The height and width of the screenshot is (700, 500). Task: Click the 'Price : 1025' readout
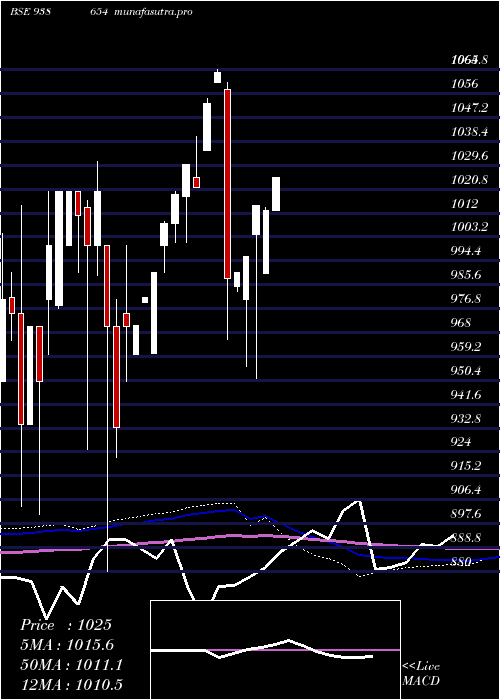click(66, 625)
